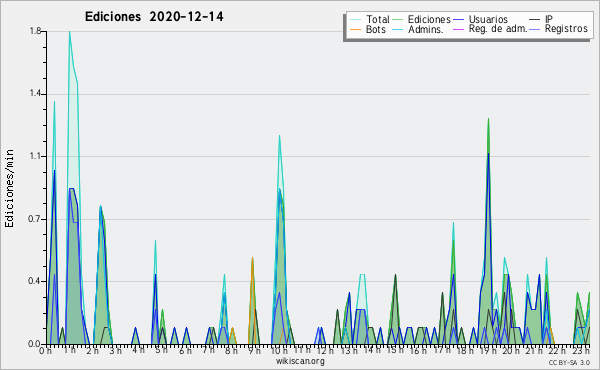Click the '6 h' x-axis label
The height and width of the screenshot is (370, 600).
point(185,350)
